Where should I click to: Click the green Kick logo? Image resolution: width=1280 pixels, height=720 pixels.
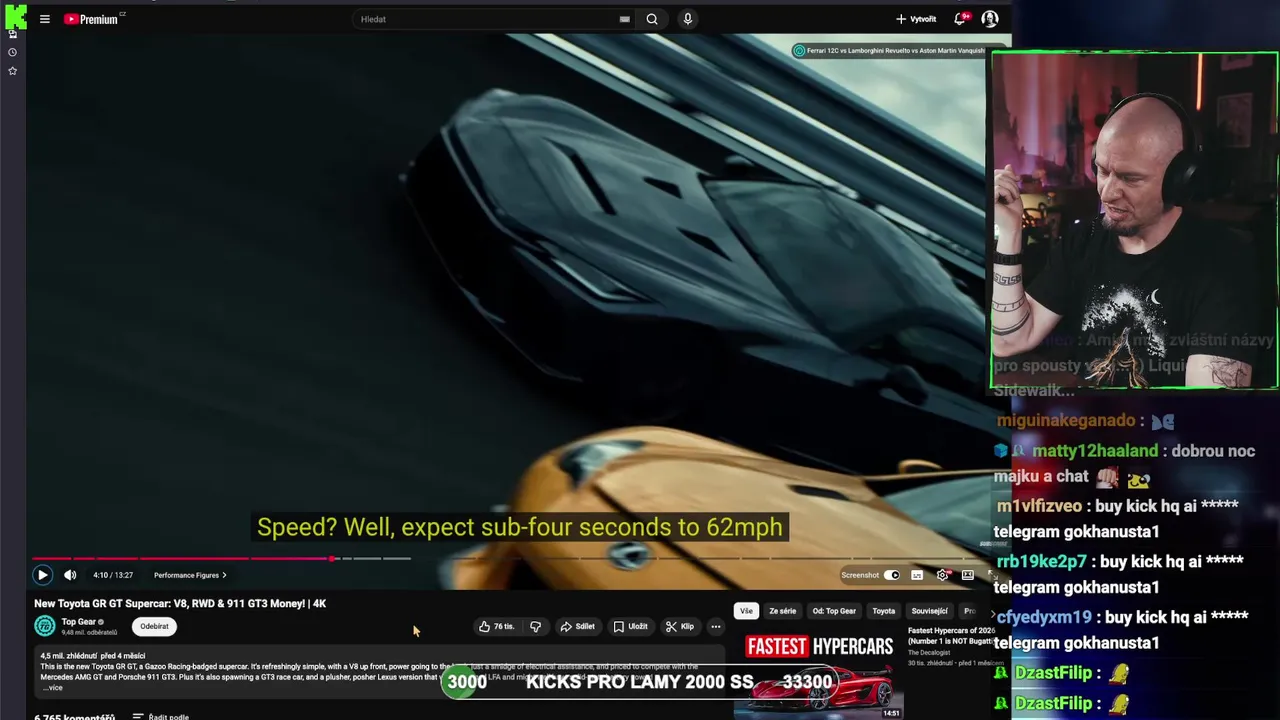(x=15, y=16)
